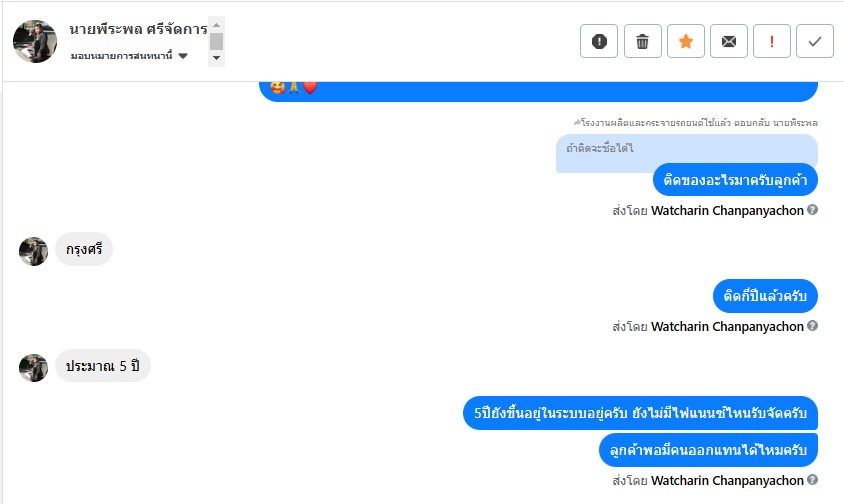Delete conversation with trash icon

pyautogui.click(x=642, y=41)
